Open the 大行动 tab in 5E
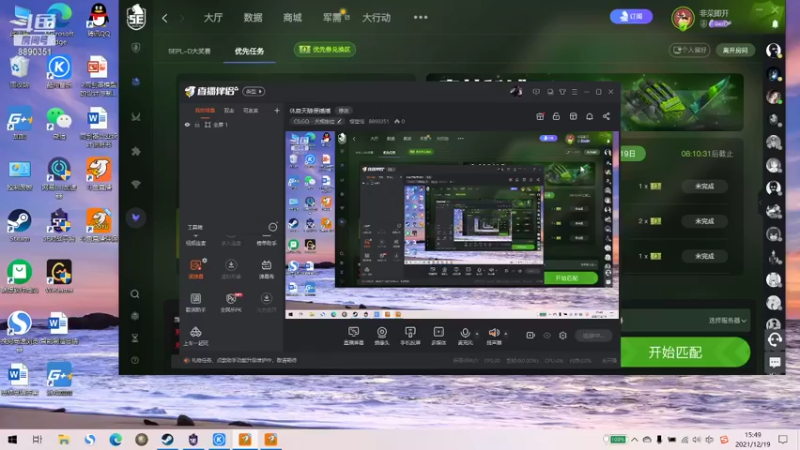This screenshot has width=800, height=450. pyautogui.click(x=377, y=17)
